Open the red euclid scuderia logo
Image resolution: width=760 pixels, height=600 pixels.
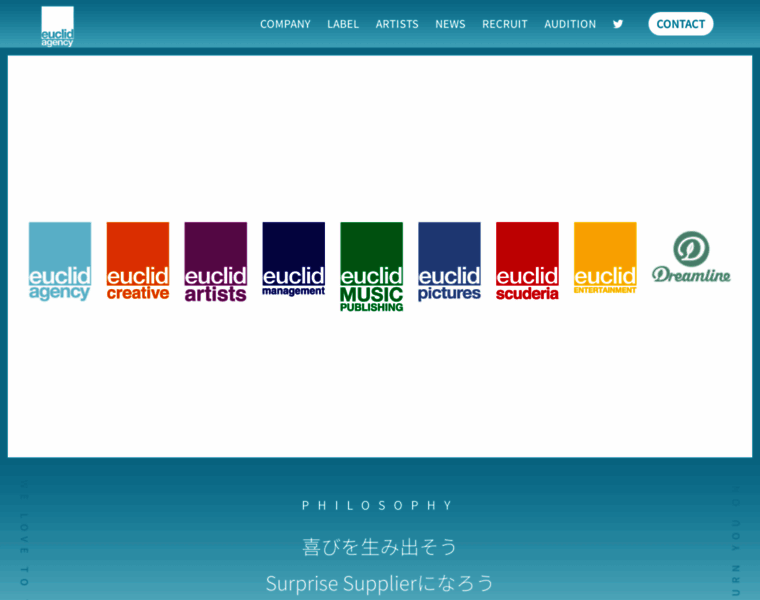527,262
